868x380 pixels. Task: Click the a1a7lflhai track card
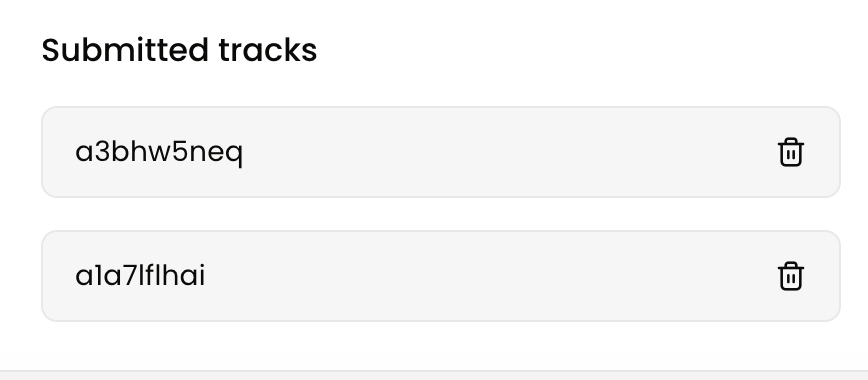point(441,276)
